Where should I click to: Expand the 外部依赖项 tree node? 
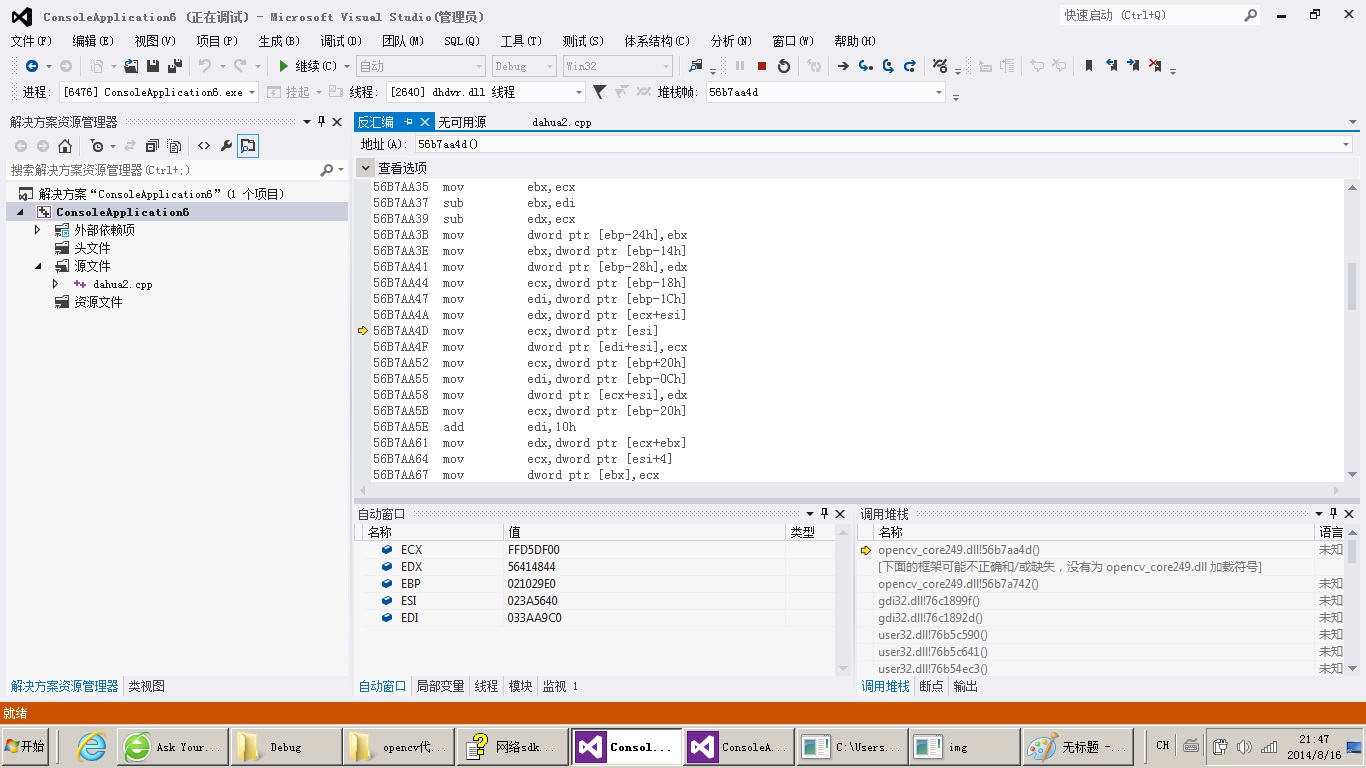point(38,230)
